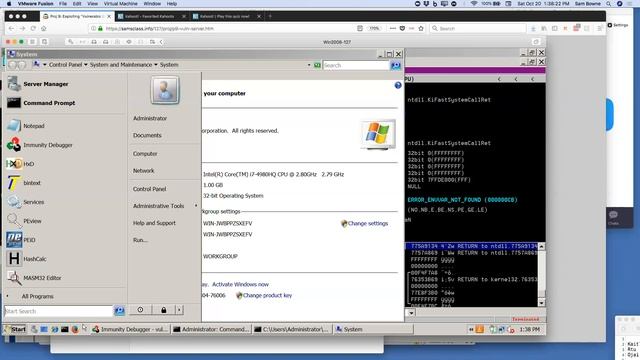Click search magnifier in System window

point(395,65)
